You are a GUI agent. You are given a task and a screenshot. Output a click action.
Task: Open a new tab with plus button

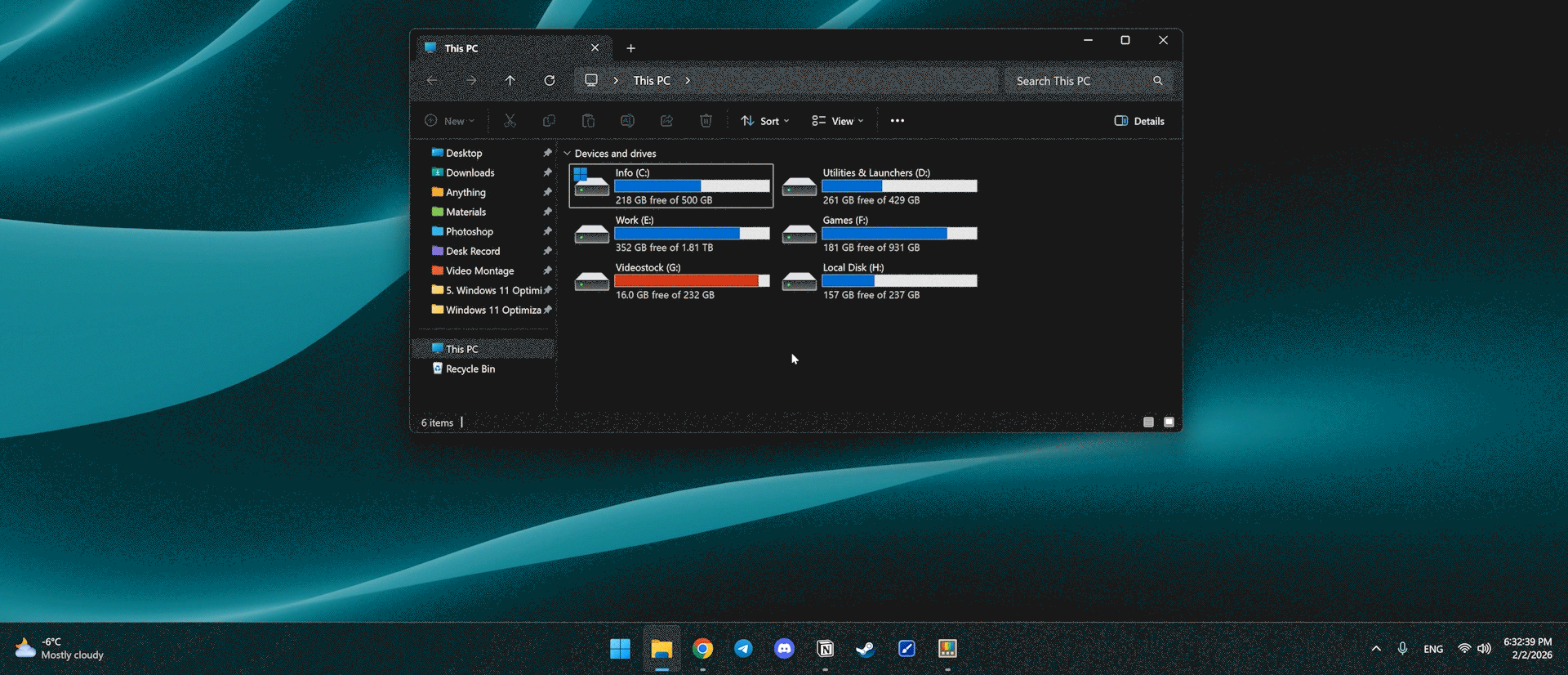(630, 48)
